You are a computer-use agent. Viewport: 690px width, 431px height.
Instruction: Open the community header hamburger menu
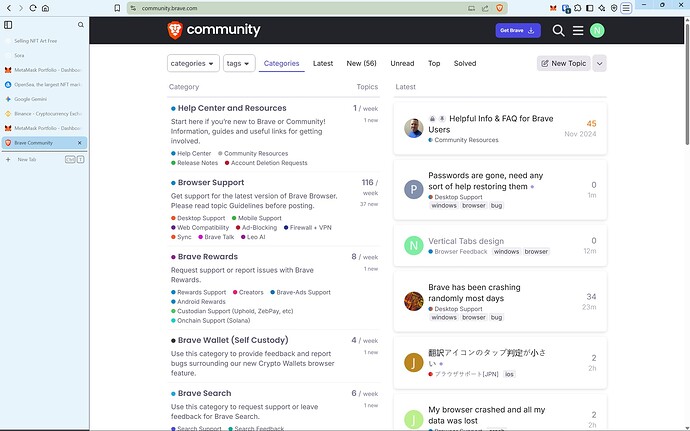point(578,30)
